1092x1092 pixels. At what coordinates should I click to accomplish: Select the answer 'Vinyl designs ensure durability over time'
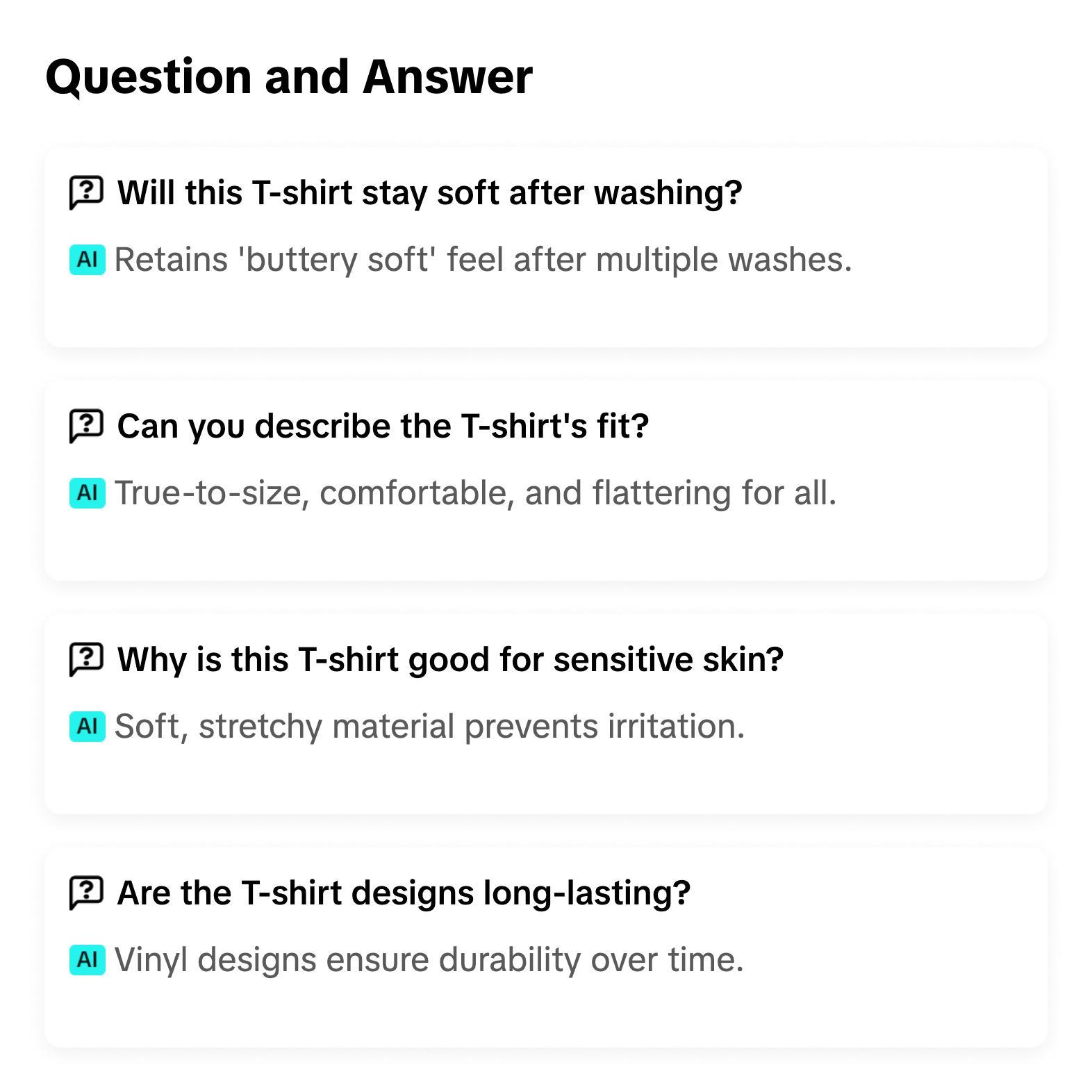429,960
